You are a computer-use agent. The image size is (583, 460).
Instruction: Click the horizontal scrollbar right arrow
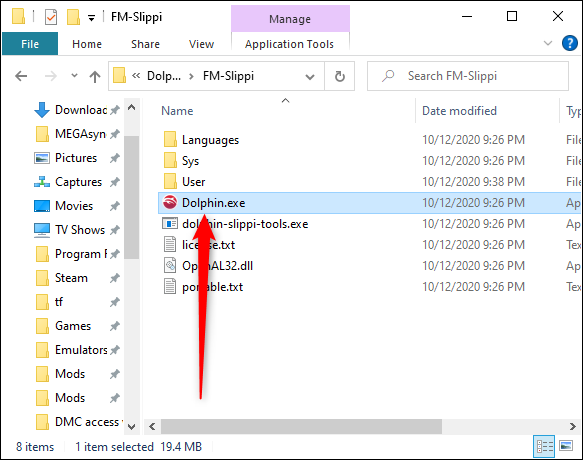point(573,426)
